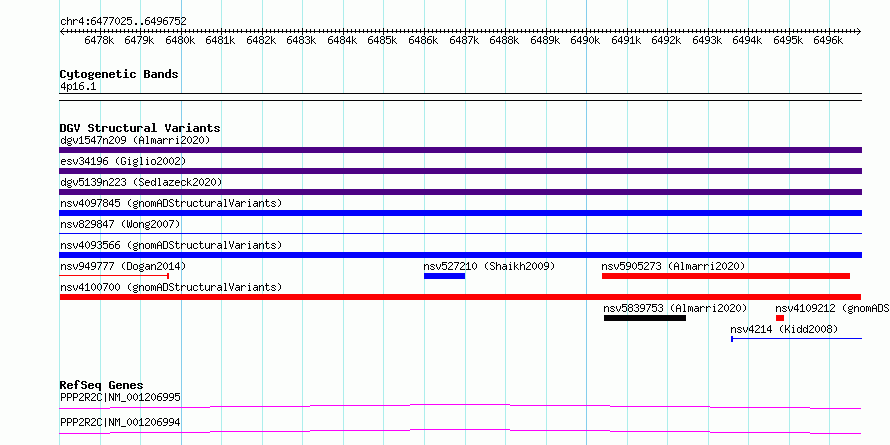
Task: Click the red bar under nsv5905273
Action: click(726, 276)
